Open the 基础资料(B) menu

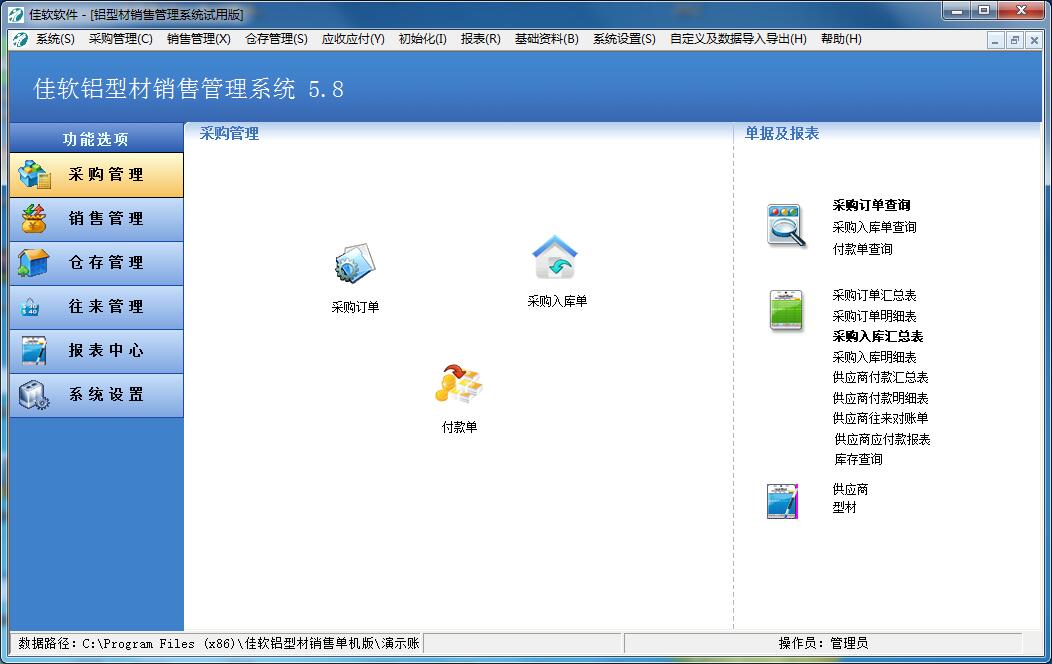click(x=547, y=39)
